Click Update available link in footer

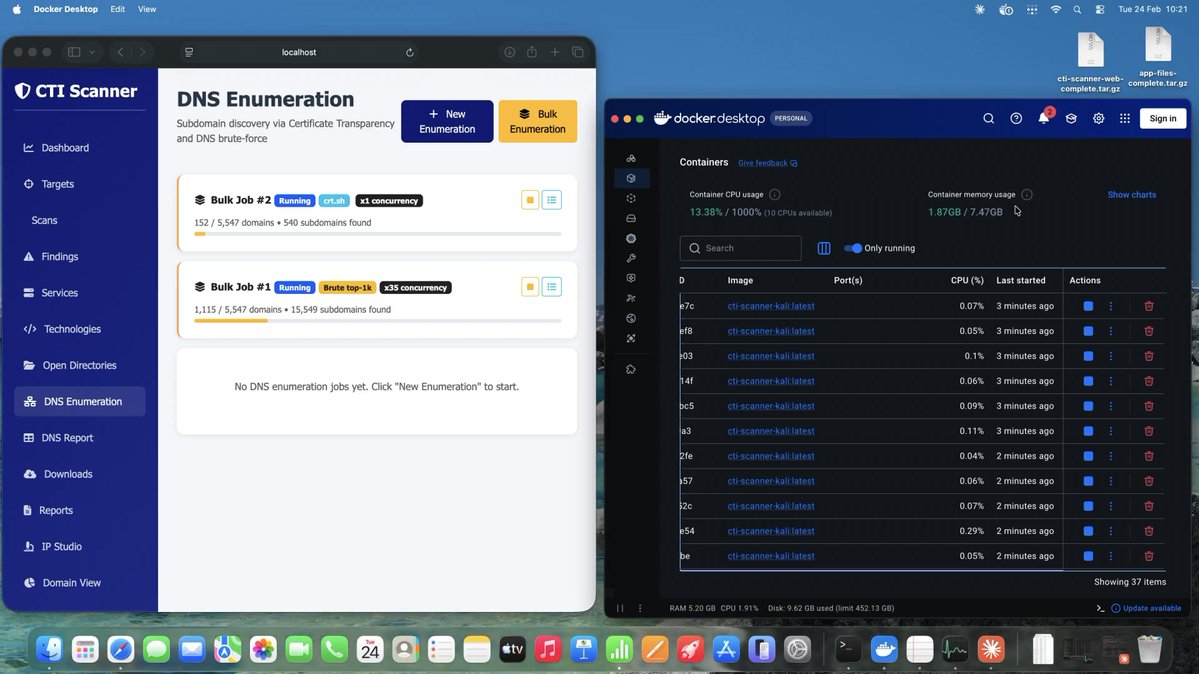(1146, 608)
